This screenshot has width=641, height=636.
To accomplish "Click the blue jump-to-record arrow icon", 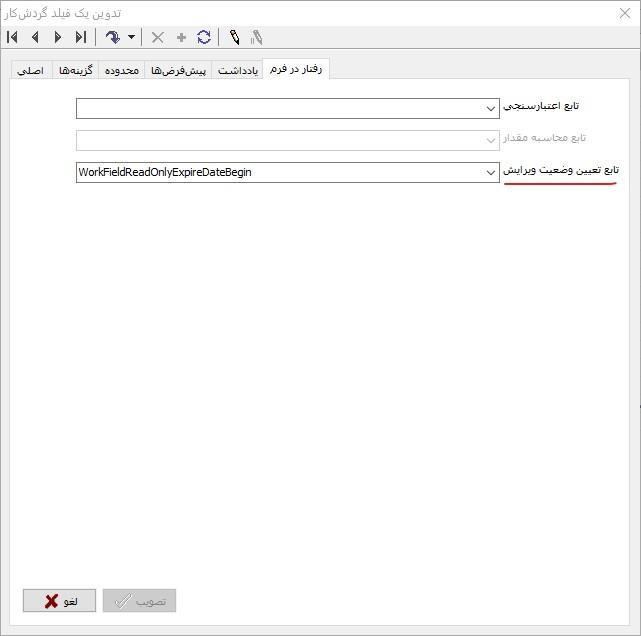I will (x=112, y=38).
